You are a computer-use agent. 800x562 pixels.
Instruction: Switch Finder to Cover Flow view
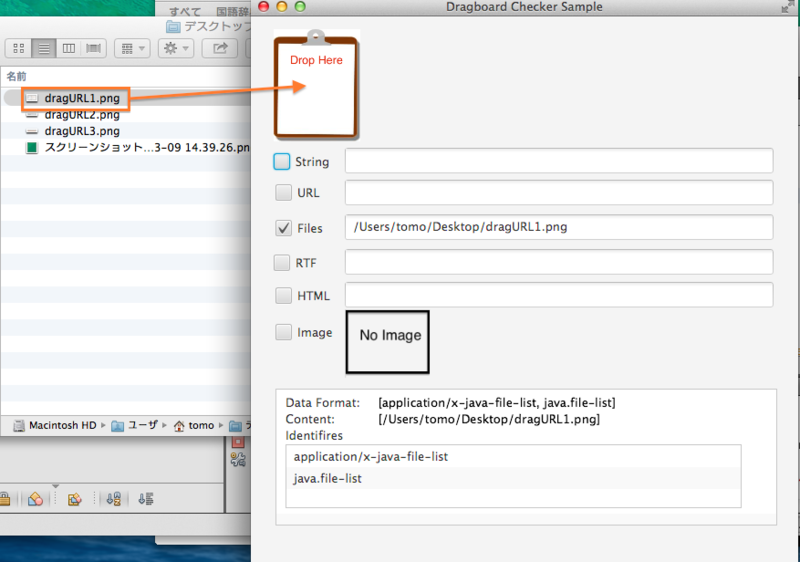[93, 48]
